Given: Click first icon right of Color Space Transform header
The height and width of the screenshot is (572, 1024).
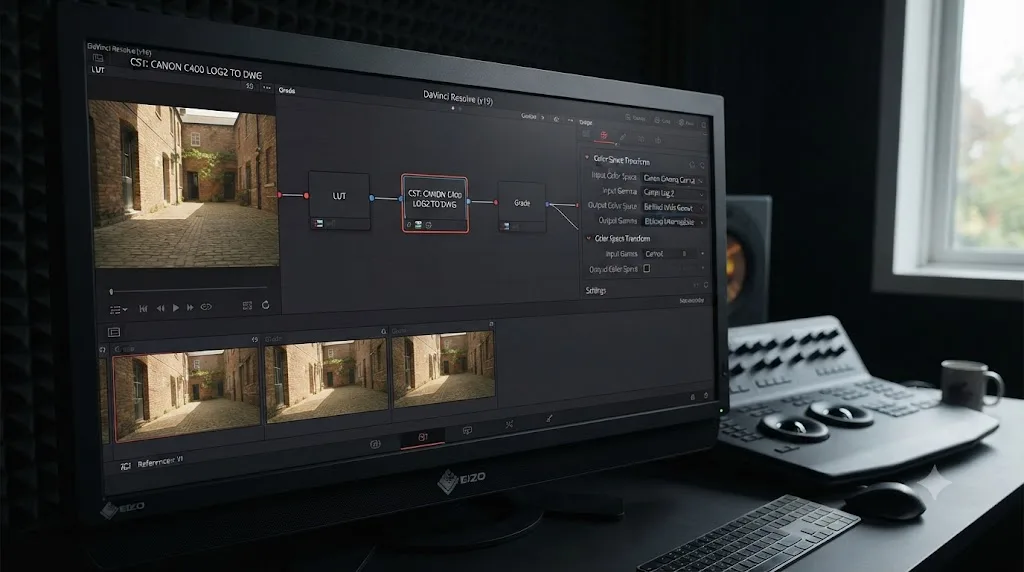Looking at the screenshot, I should (692, 164).
